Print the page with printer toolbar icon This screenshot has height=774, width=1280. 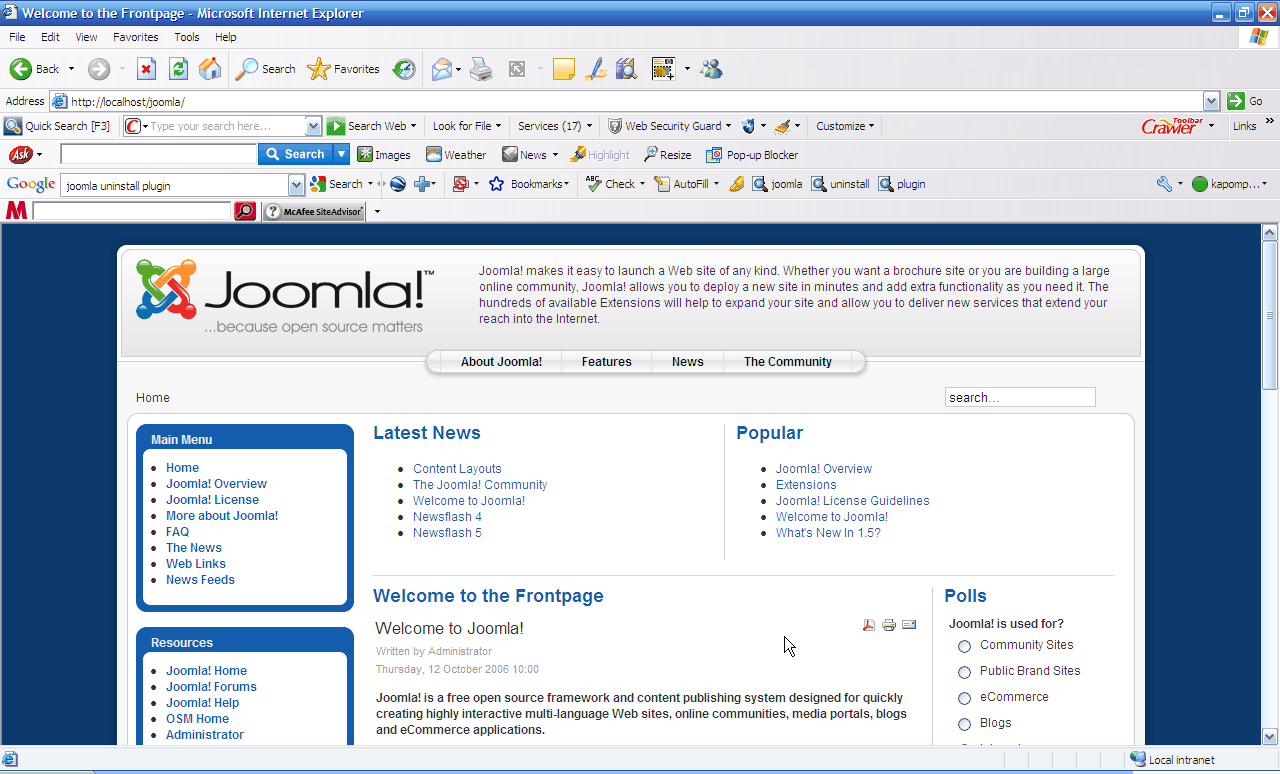click(x=481, y=69)
